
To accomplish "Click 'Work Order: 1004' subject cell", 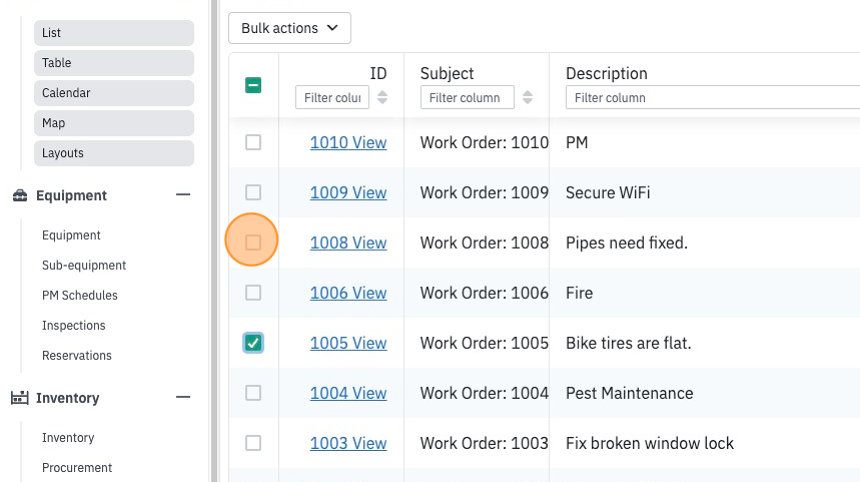I will pyautogui.click(x=484, y=393).
